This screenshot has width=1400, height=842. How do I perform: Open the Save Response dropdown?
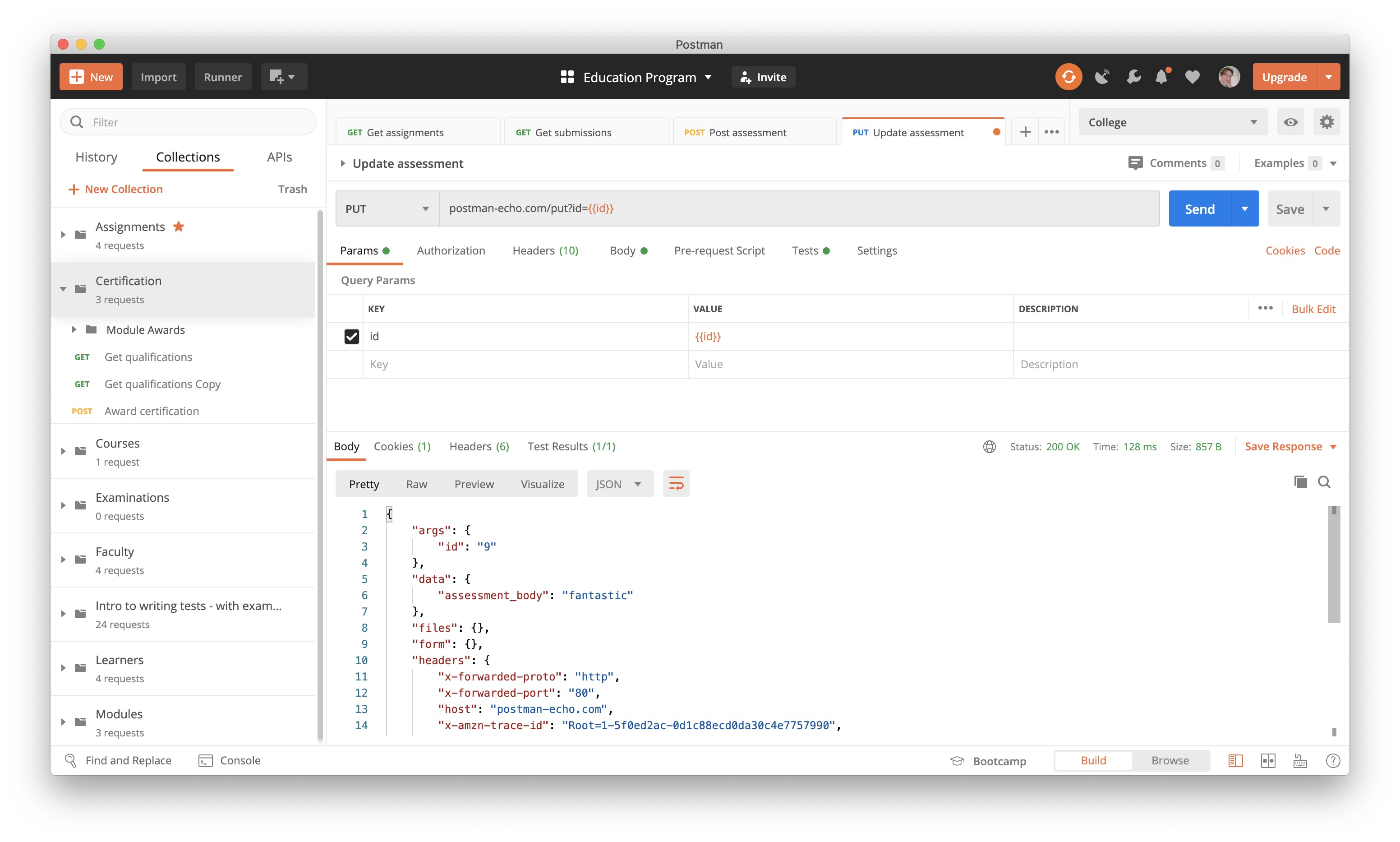click(1291, 447)
